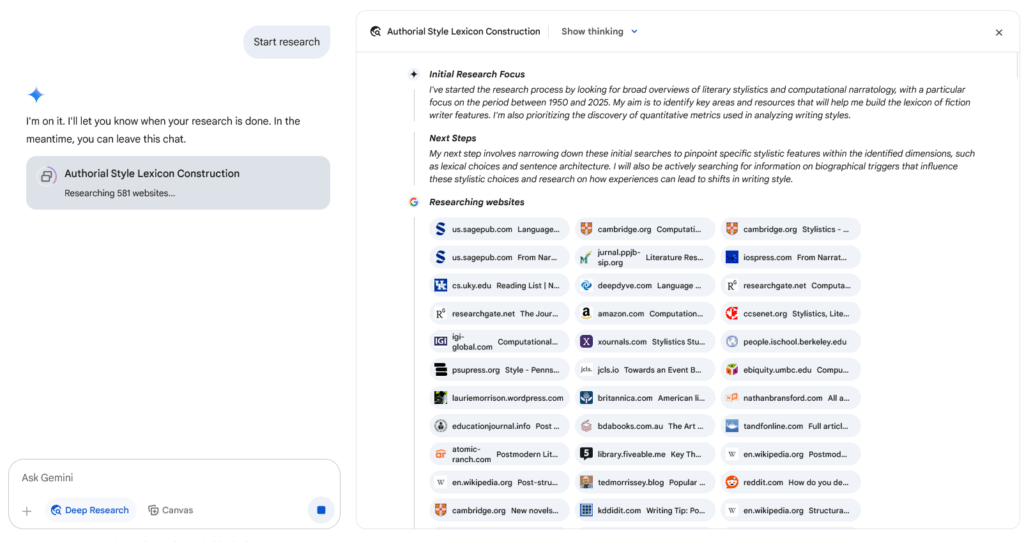
Task: Click the Initial Research Focus heading
Action: [x=477, y=74]
